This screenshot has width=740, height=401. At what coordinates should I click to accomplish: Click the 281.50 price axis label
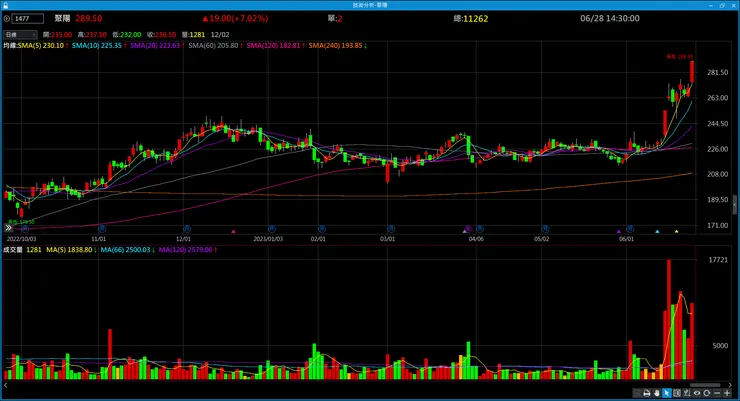pyautogui.click(x=717, y=73)
